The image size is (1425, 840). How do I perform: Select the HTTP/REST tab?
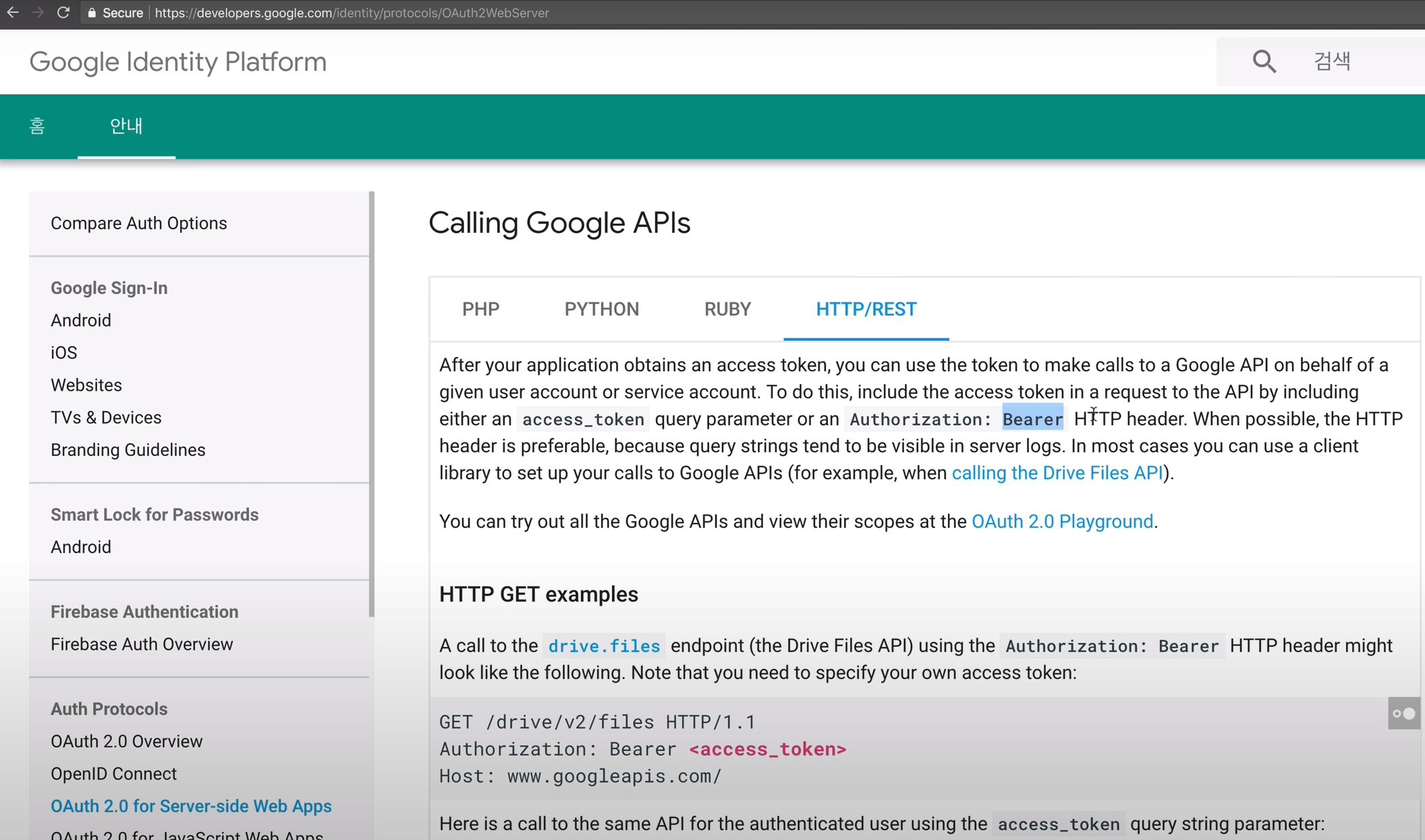click(x=866, y=309)
